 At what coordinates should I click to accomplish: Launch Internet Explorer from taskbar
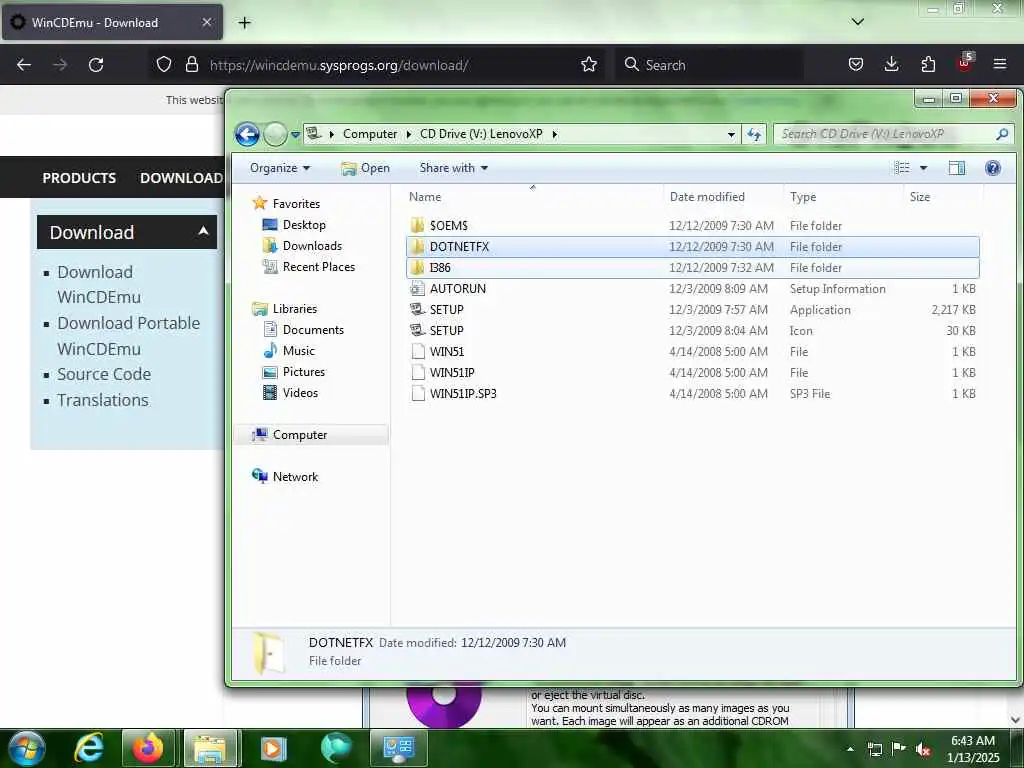pos(88,748)
